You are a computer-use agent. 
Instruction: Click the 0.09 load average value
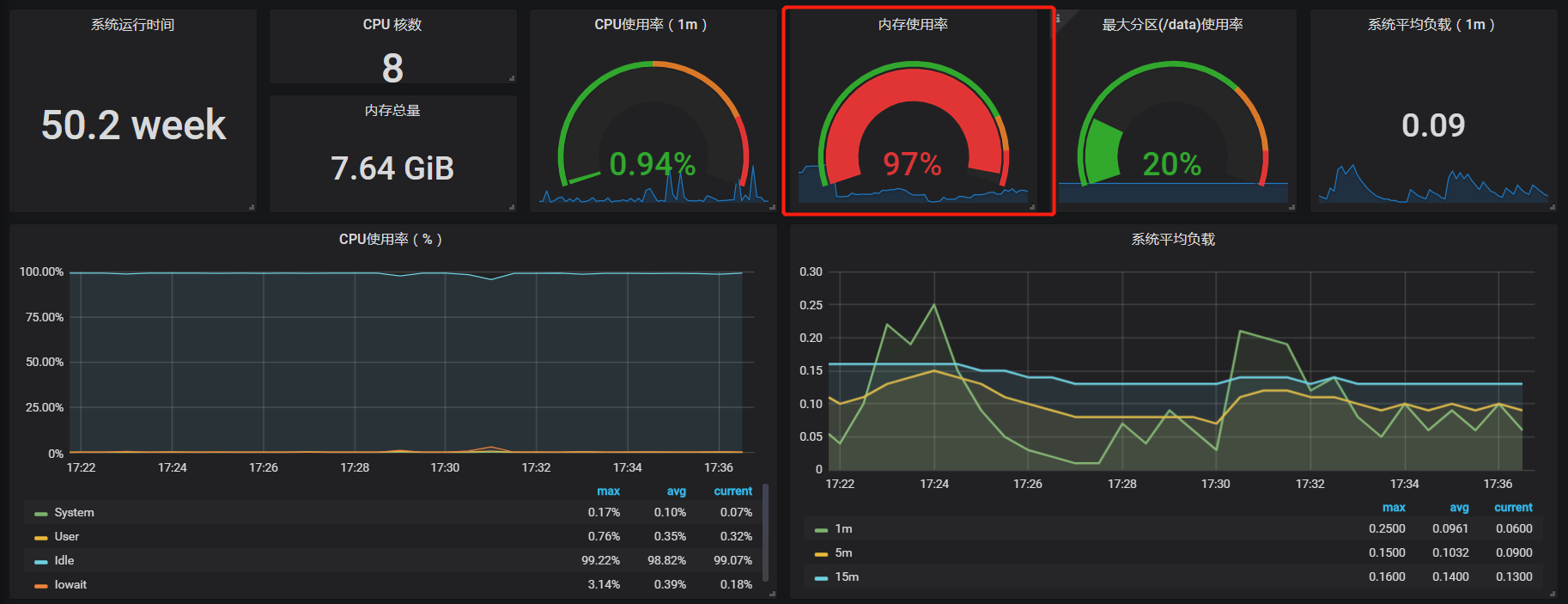pos(1433,125)
